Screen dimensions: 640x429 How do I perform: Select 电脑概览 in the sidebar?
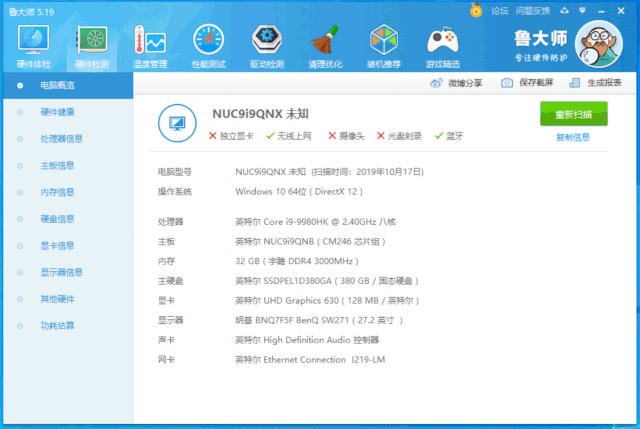[x=68, y=85]
